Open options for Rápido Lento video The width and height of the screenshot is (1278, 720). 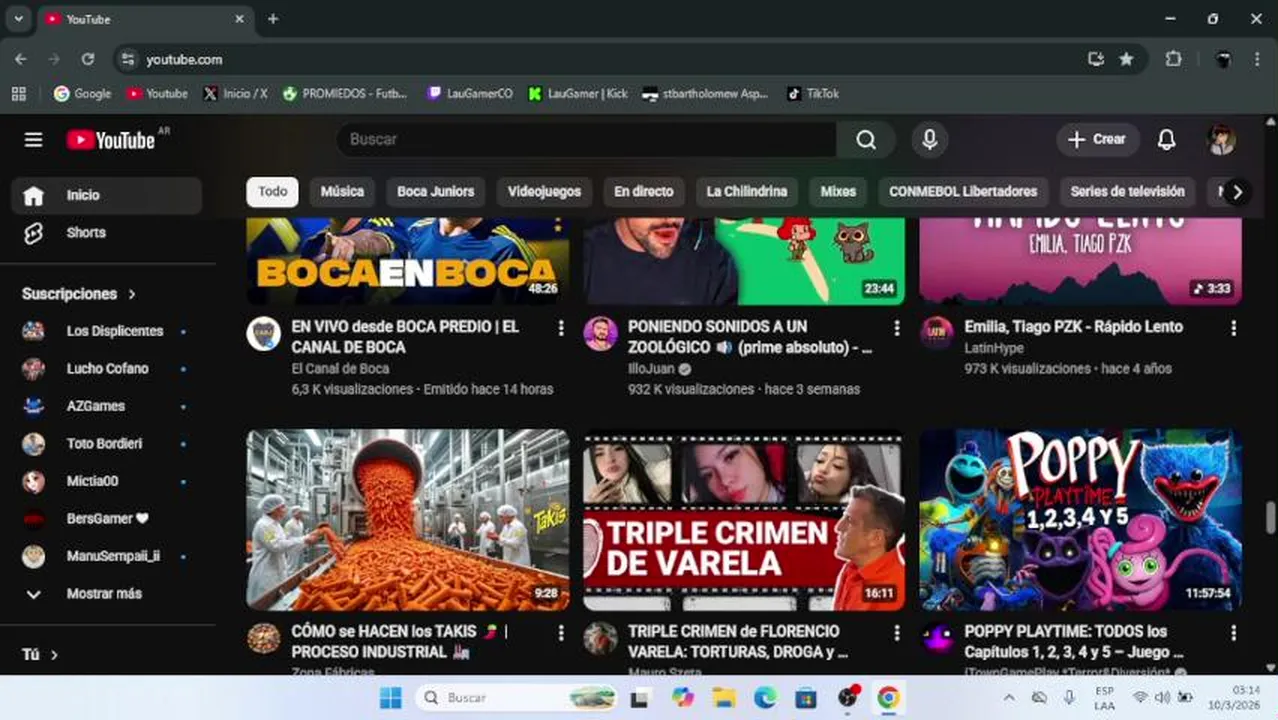point(1234,328)
